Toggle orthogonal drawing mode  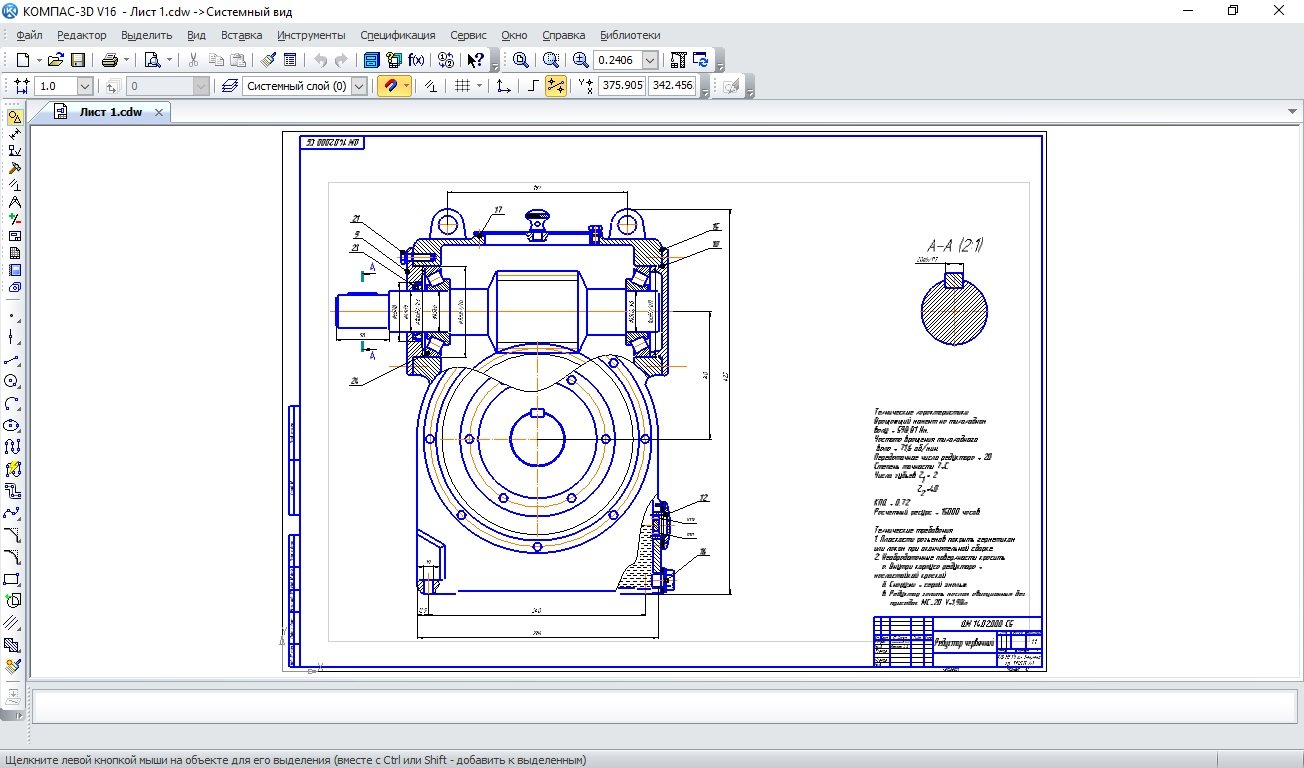(x=533, y=86)
